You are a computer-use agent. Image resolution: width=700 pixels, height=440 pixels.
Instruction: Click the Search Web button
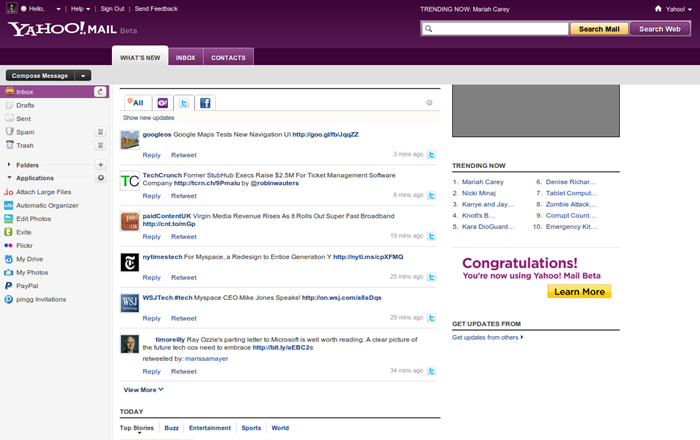tap(660, 29)
